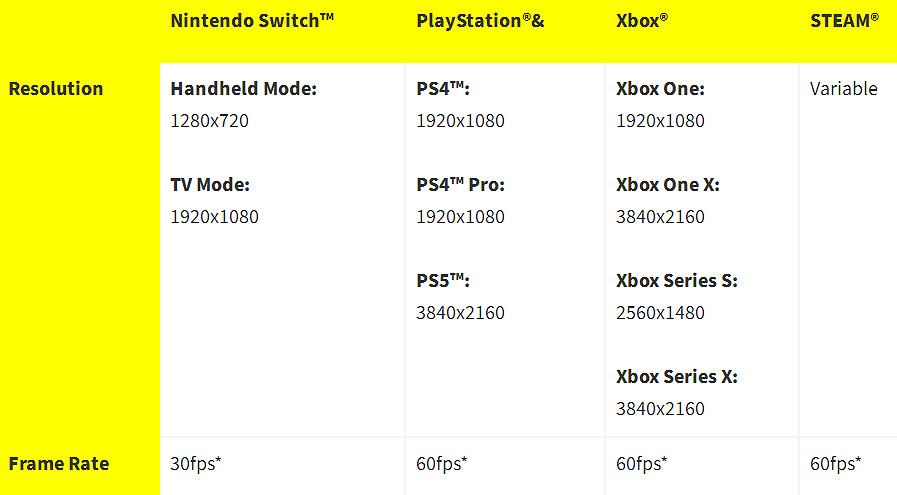Click the PS4 Pro label

pos(461,185)
